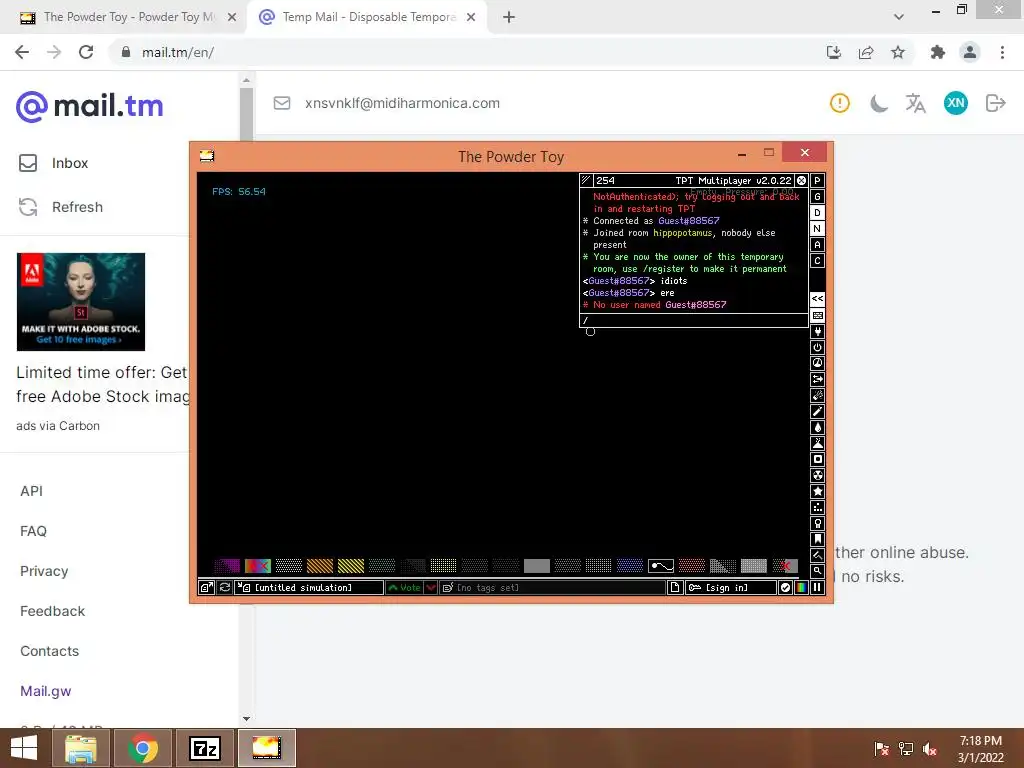Screen dimensions: 1024x768
Task: Select the Powders pile category icon
Action: [x=818, y=443]
